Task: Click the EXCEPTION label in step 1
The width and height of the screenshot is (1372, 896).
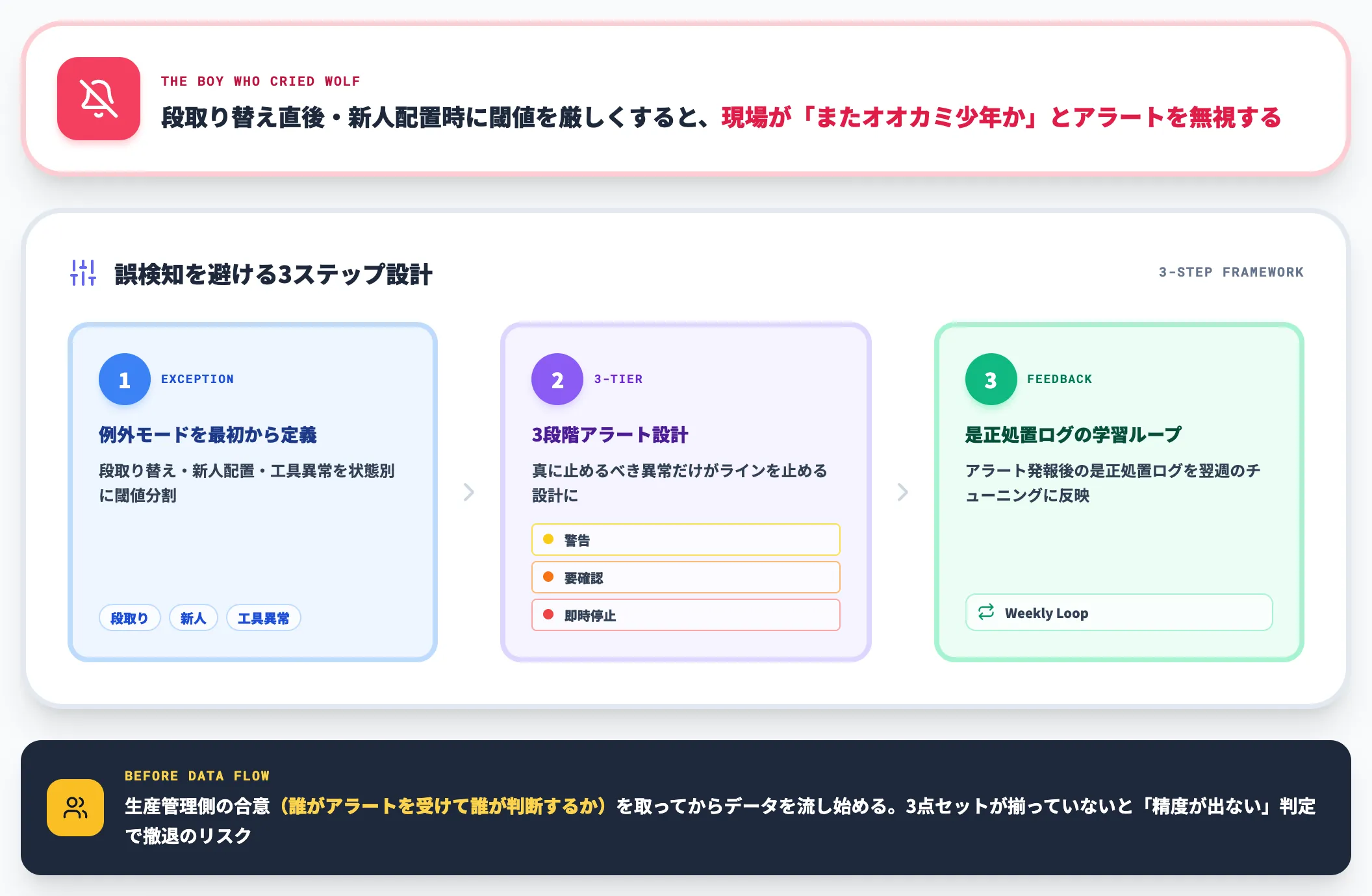Action: click(197, 379)
